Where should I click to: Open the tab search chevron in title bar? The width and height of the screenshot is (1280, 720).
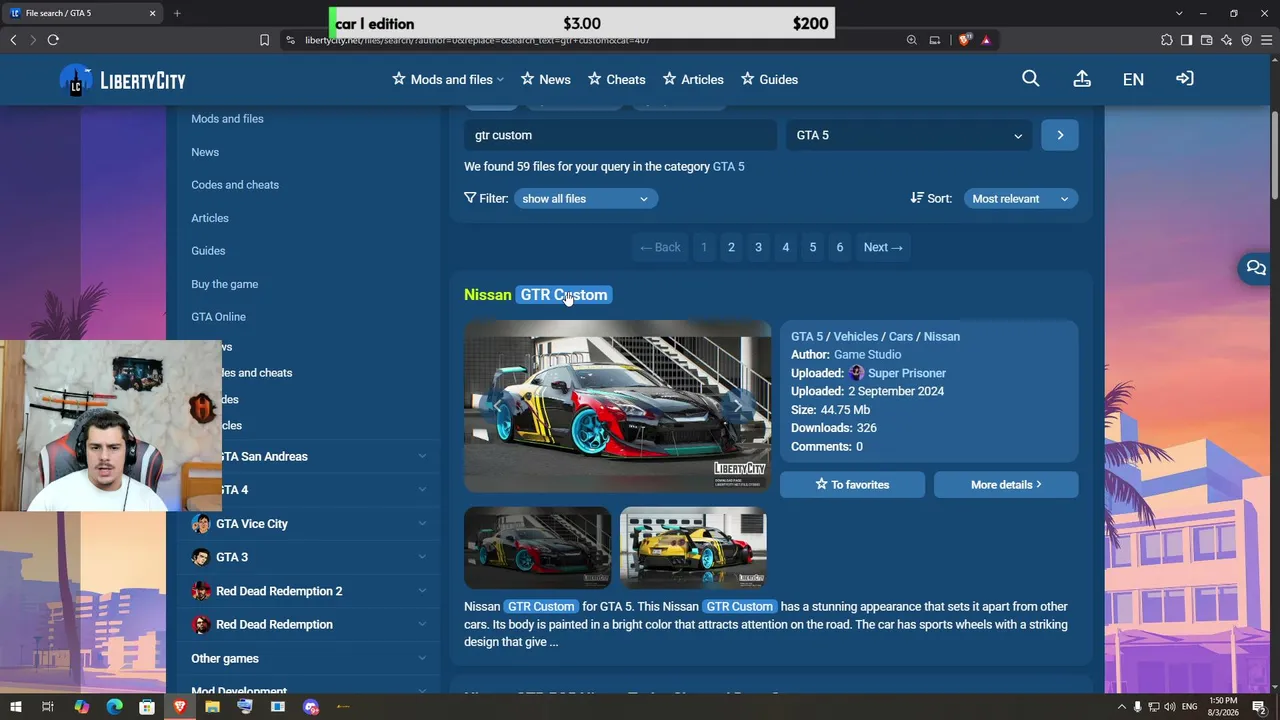tap(1179, 13)
